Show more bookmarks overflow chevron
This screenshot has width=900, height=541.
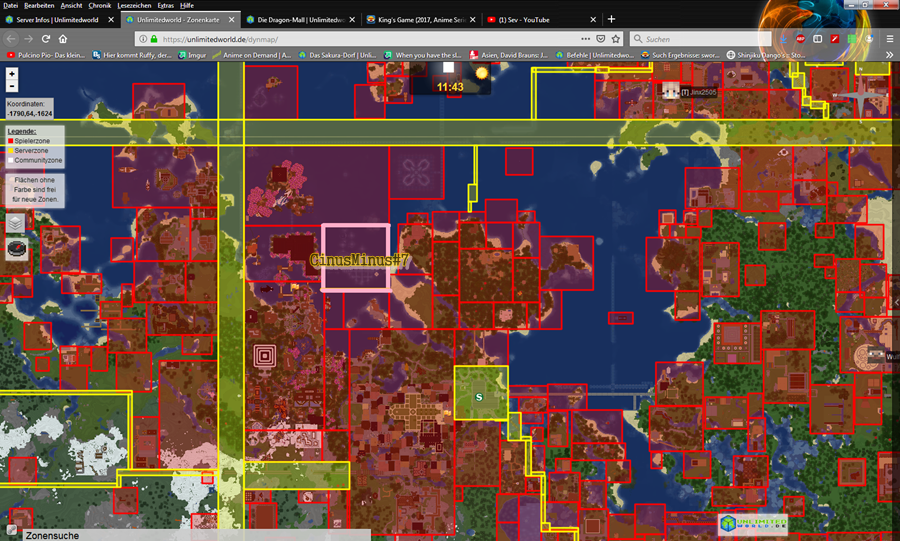(889, 55)
